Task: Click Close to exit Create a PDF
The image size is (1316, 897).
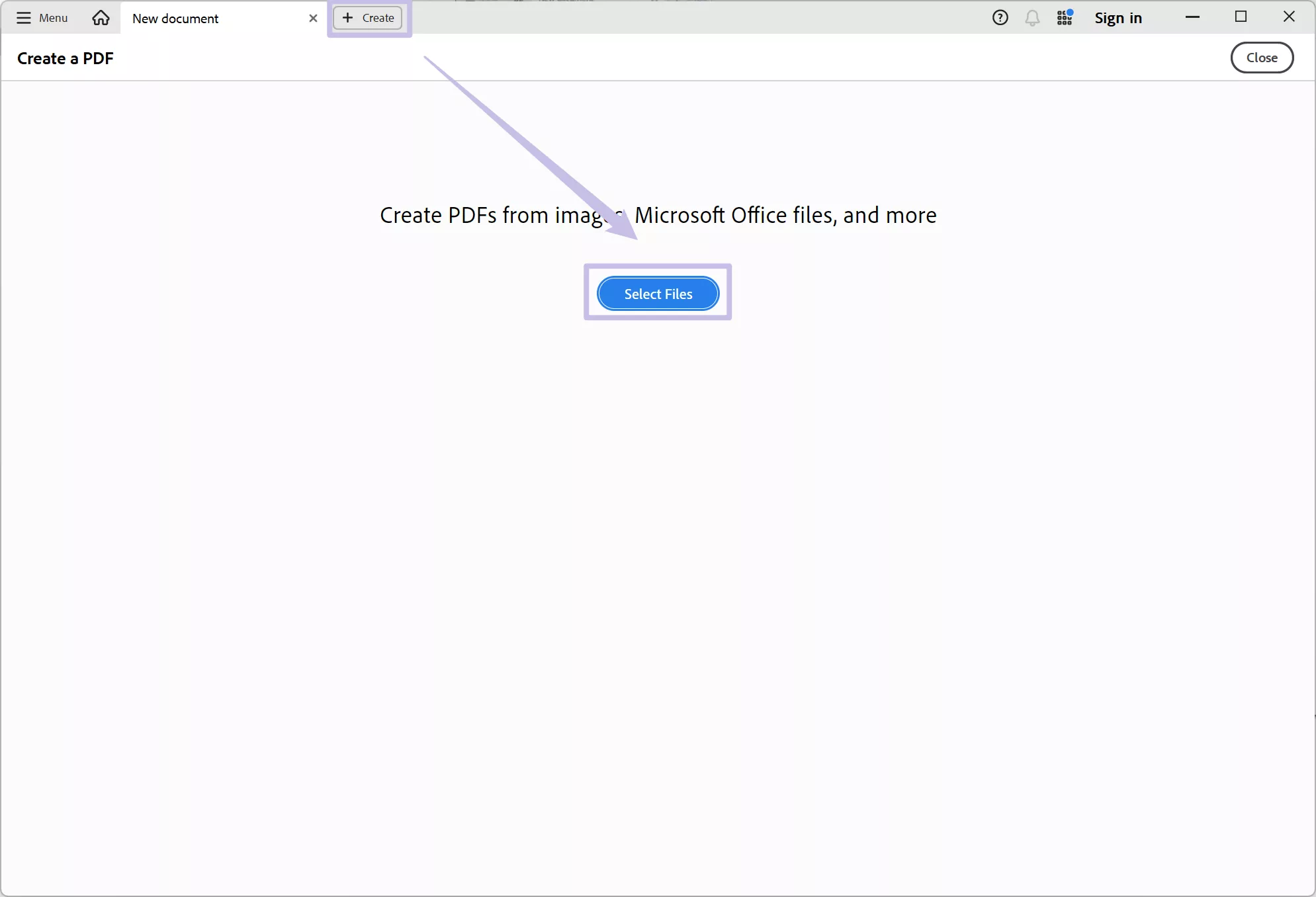Action: 1261,58
